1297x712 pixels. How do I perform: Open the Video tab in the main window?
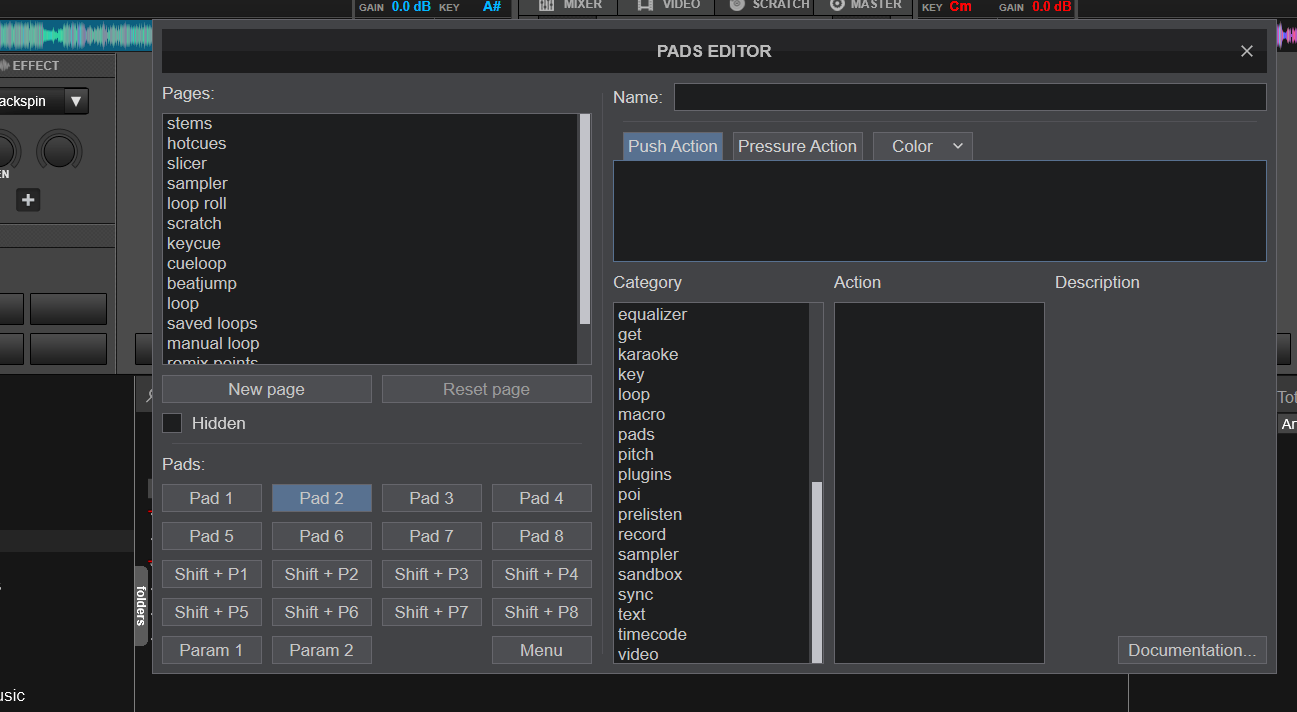pyautogui.click(x=666, y=5)
